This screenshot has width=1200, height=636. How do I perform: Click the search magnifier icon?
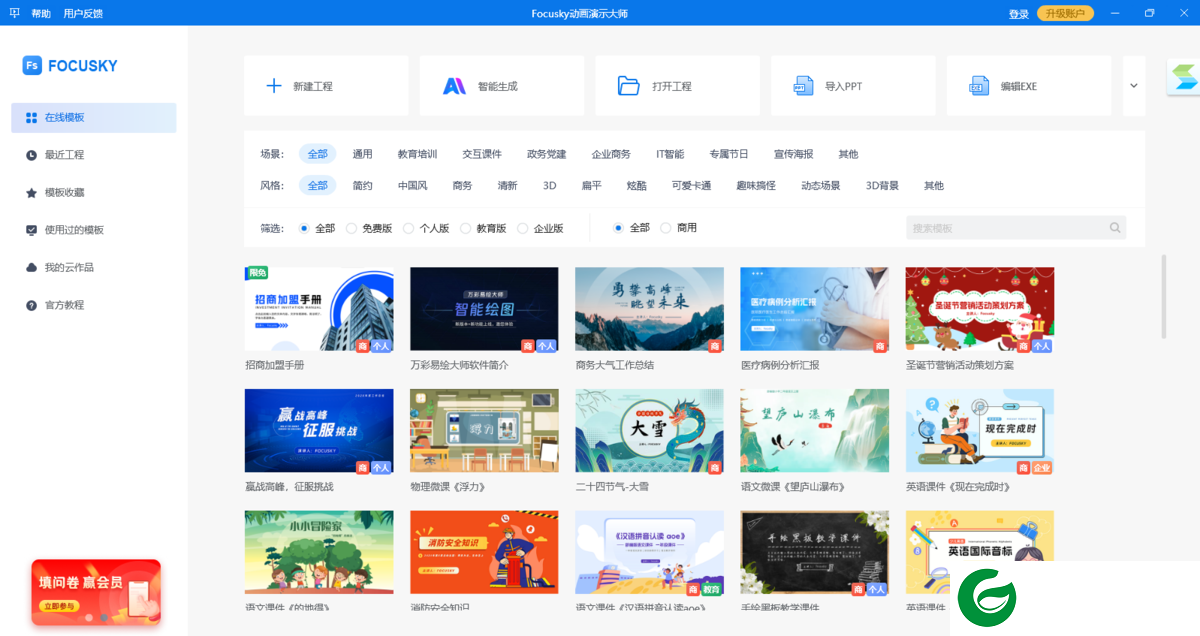tap(1115, 228)
